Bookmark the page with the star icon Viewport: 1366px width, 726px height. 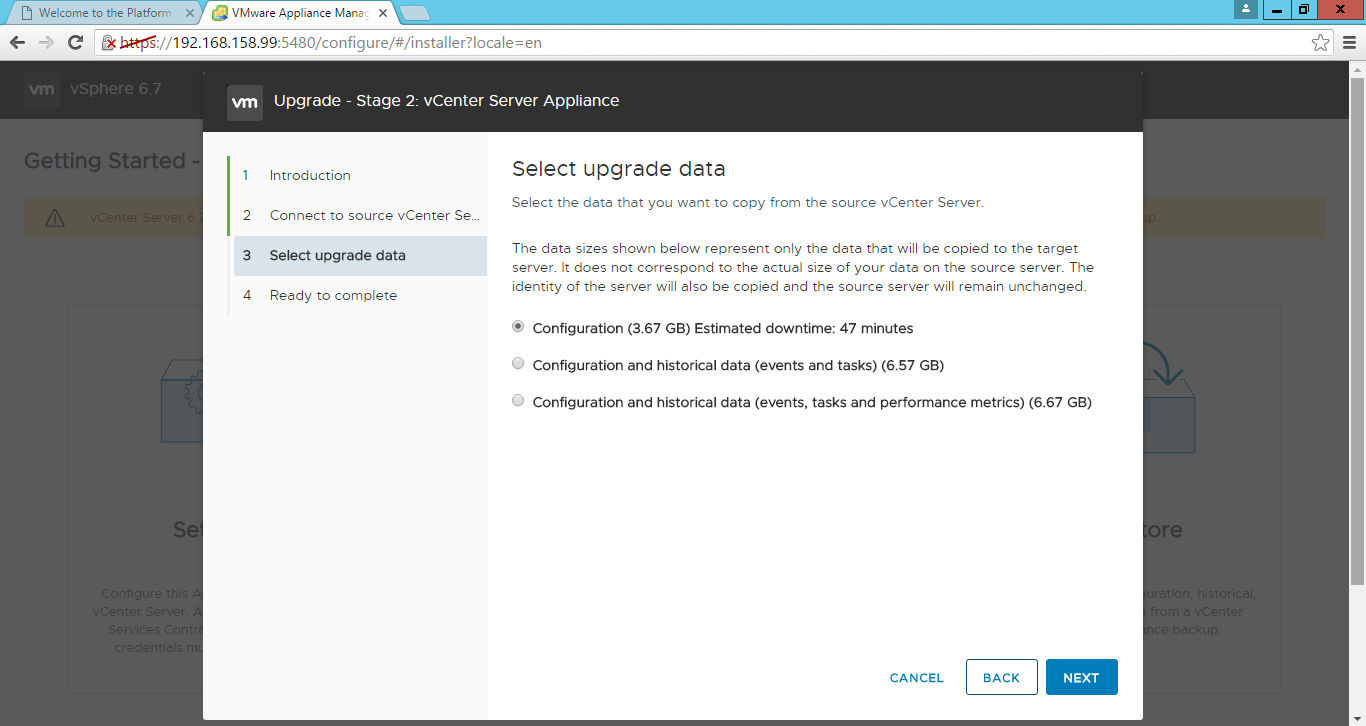[x=1322, y=43]
